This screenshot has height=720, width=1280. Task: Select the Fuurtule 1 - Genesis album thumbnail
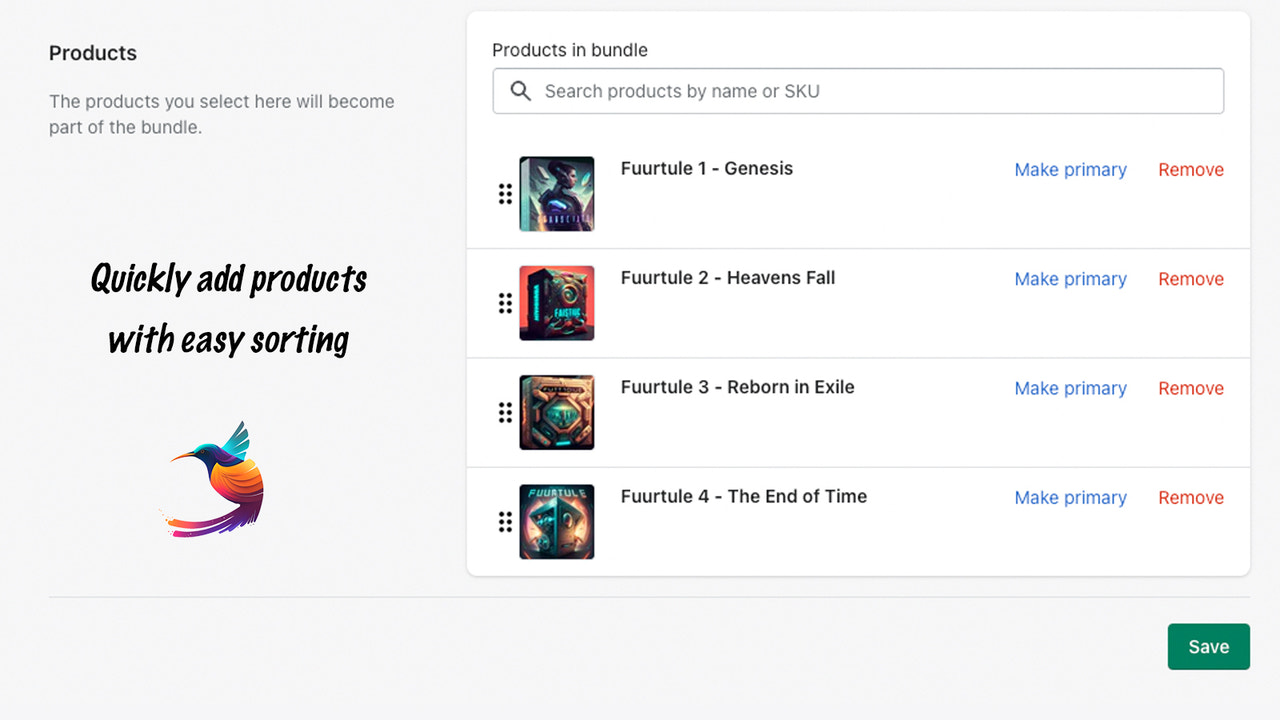(557, 193)
